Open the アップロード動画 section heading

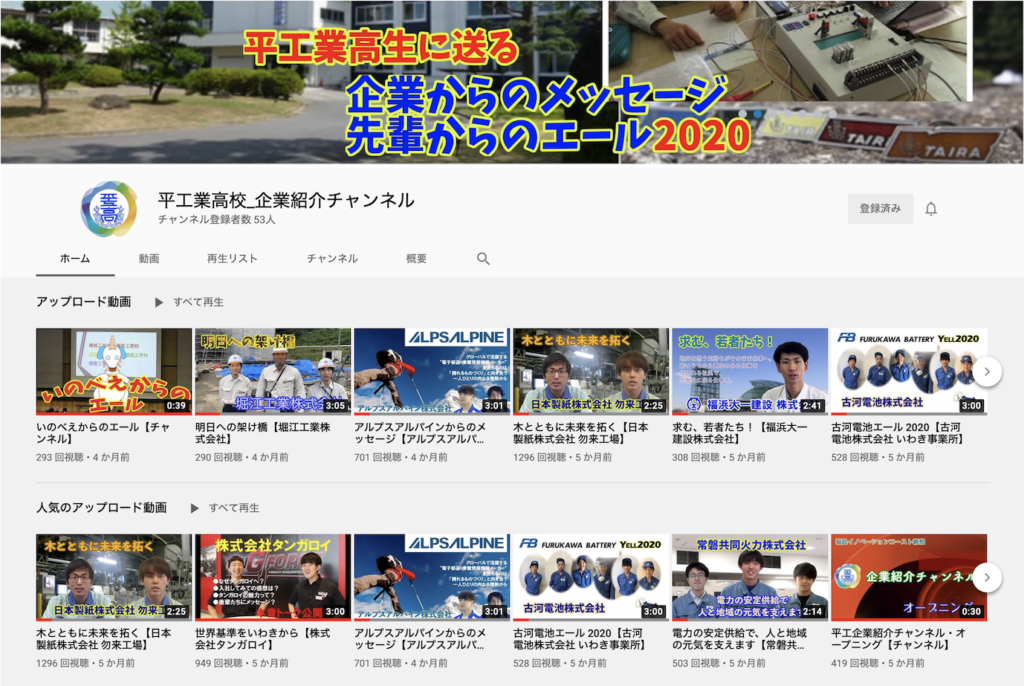click(x=84, y=301)
